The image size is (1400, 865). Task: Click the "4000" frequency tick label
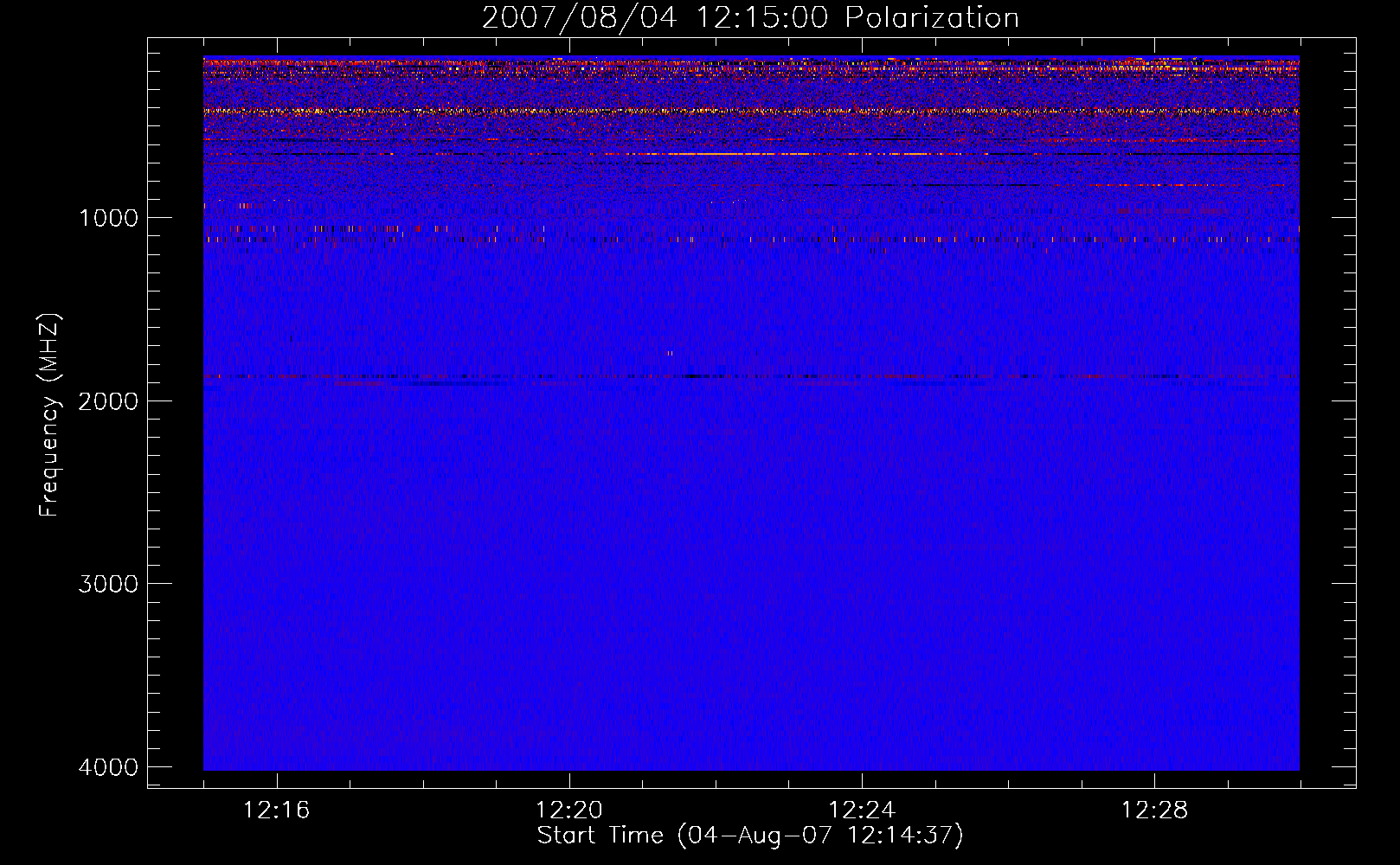click(x=108, y=767)
